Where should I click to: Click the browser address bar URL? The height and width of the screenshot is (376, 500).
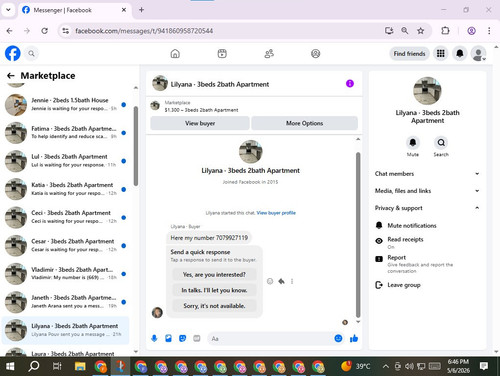click(144, 31)
